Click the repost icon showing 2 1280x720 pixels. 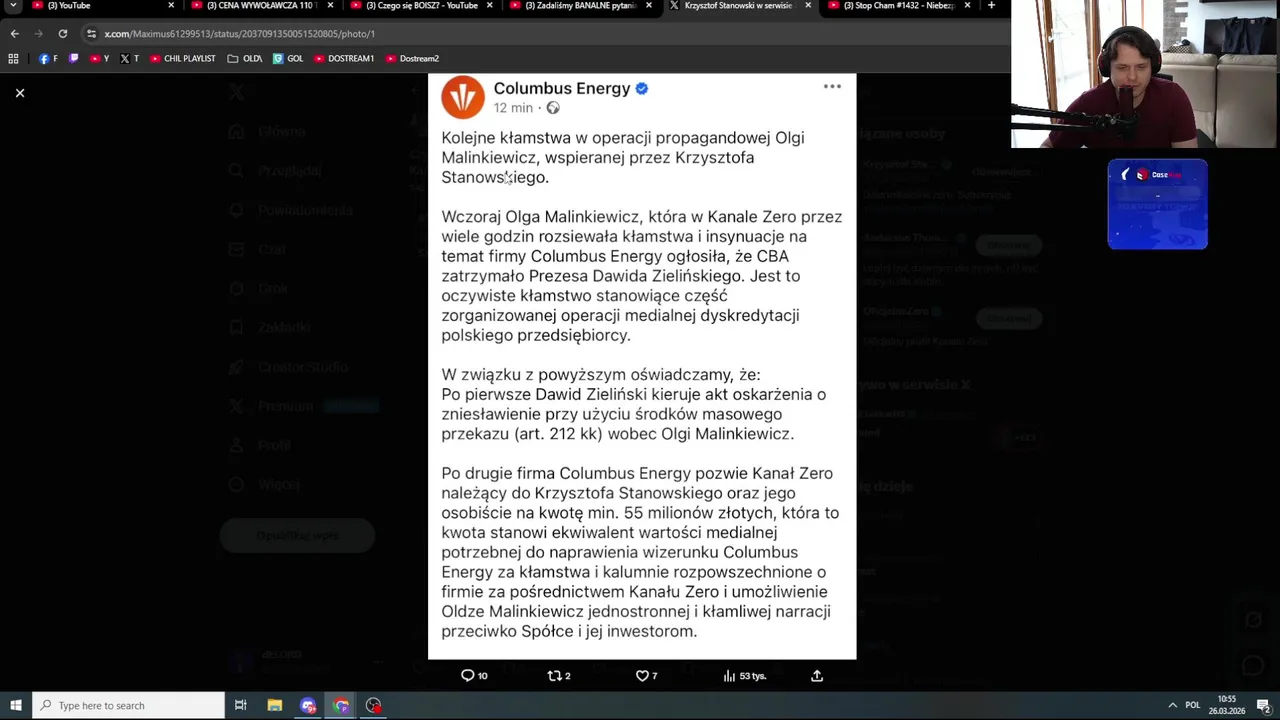(x=559, y=676)
